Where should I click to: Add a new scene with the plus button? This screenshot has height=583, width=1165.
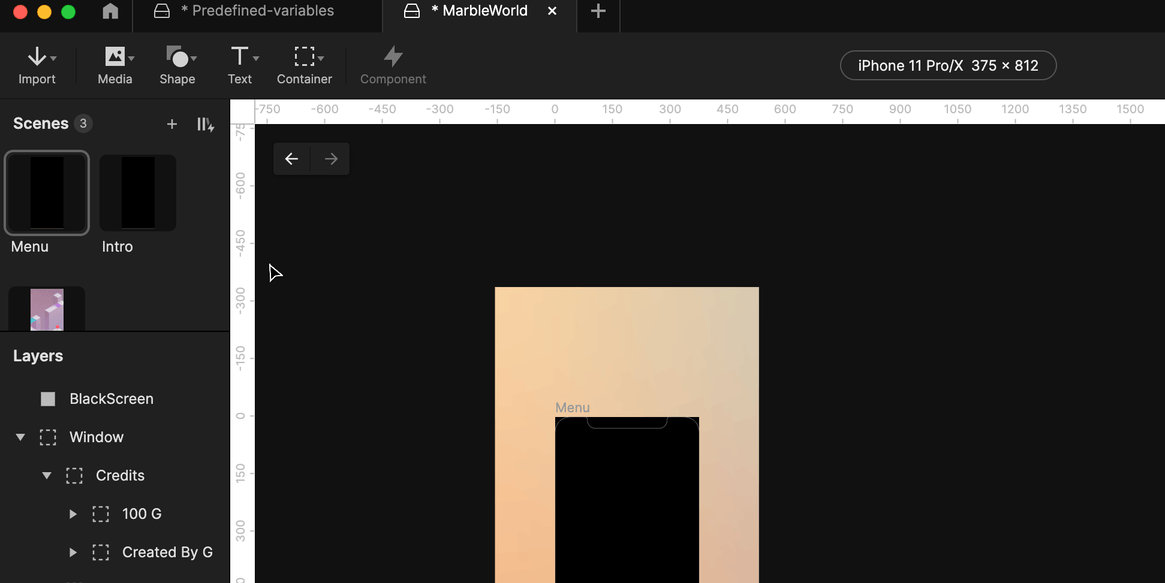(171, 124)
